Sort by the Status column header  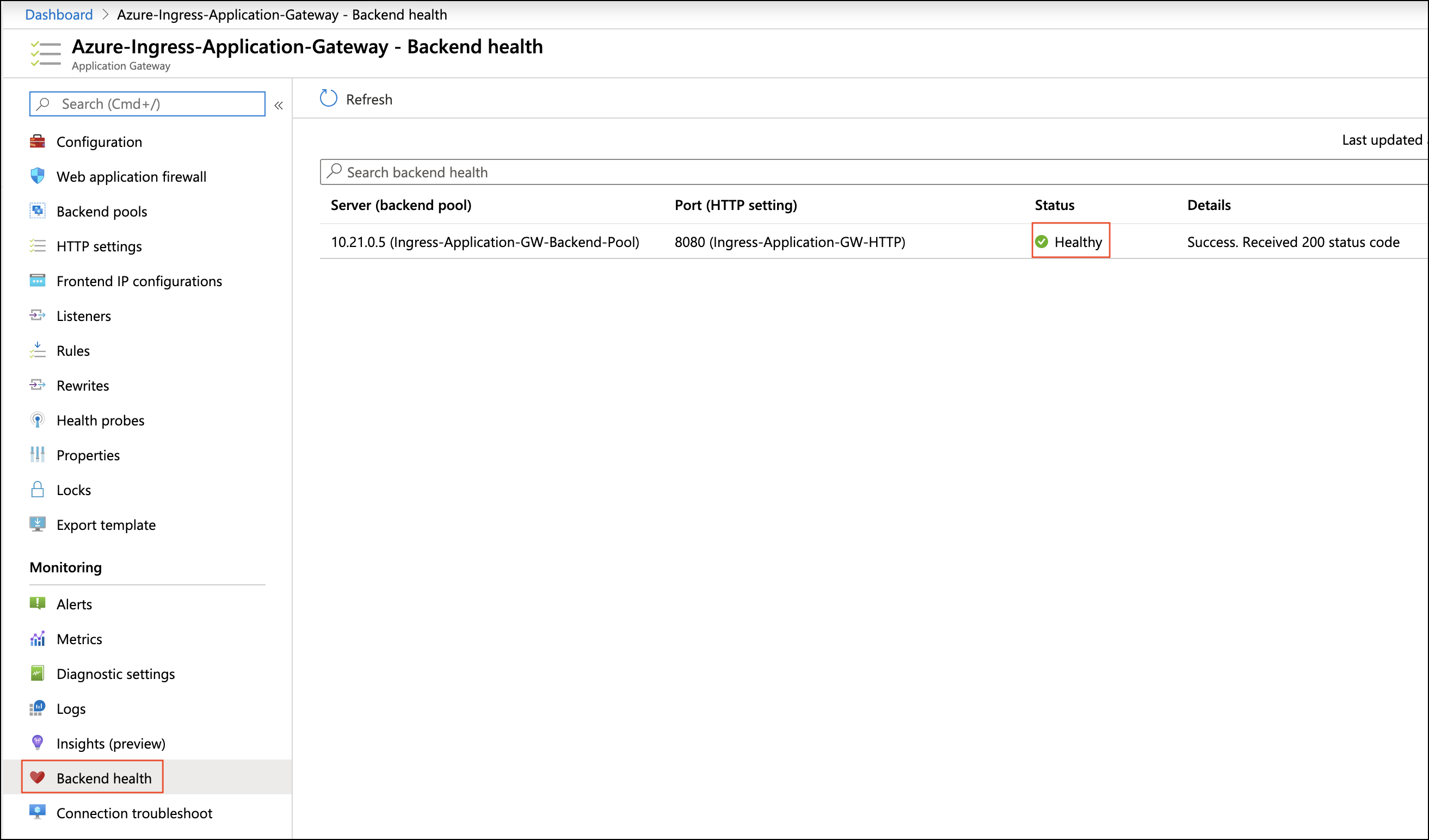(1054, 205)
